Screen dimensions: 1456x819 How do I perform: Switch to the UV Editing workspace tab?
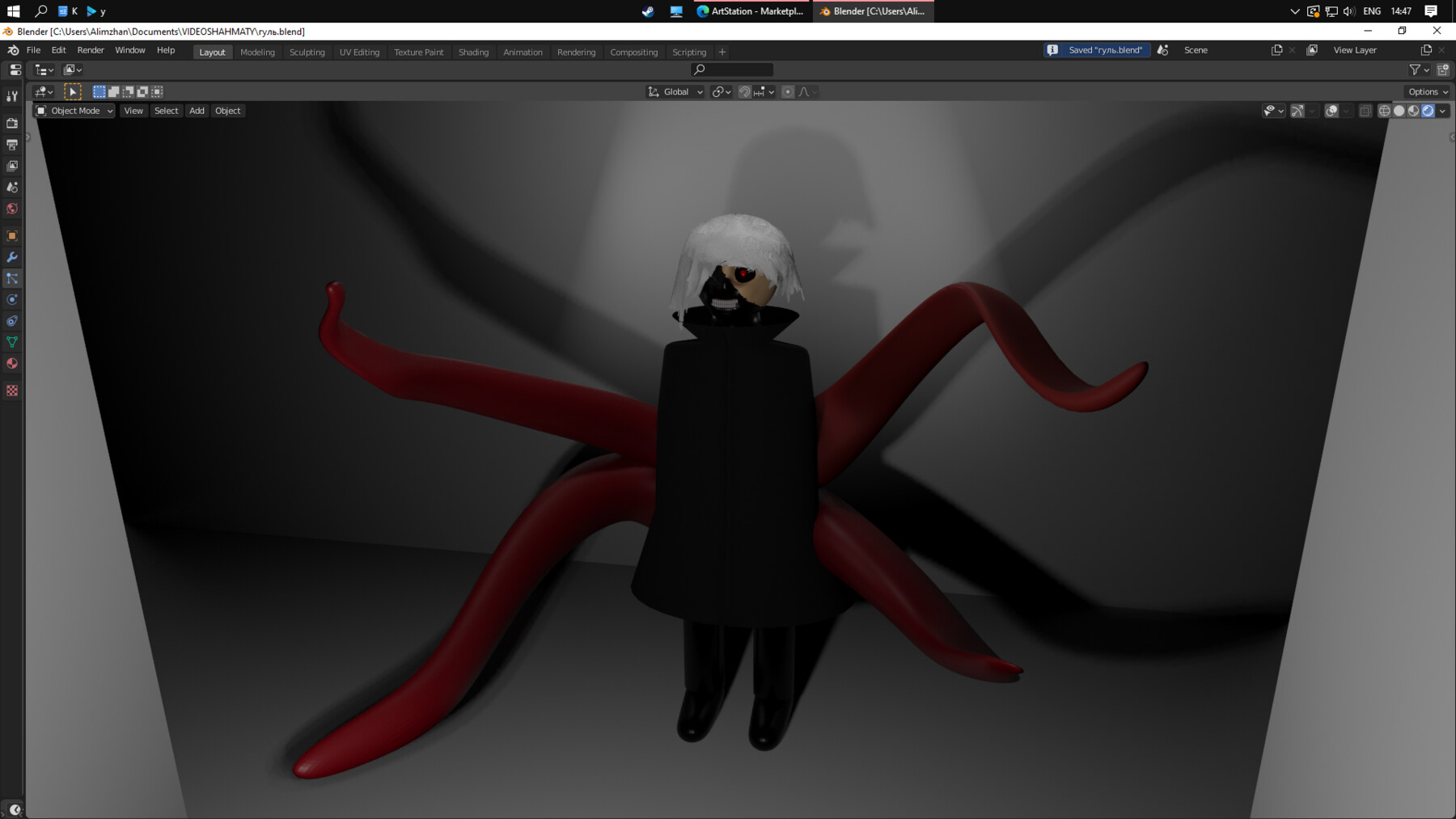(359, 52)
